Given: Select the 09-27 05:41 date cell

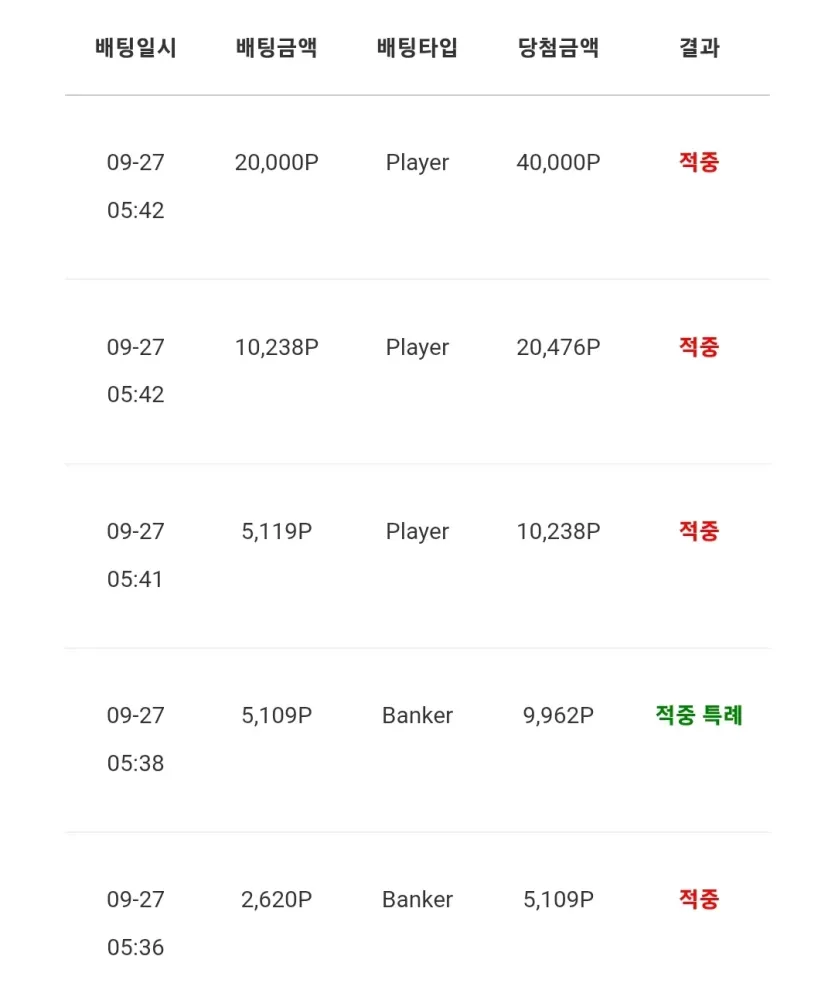Looking at the screenshot, I should (x=136, y=555).
